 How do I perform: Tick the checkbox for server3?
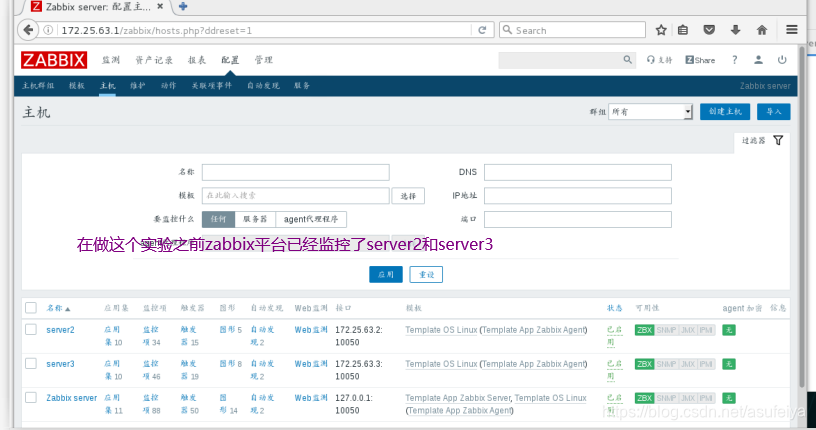tap(31, 363)
